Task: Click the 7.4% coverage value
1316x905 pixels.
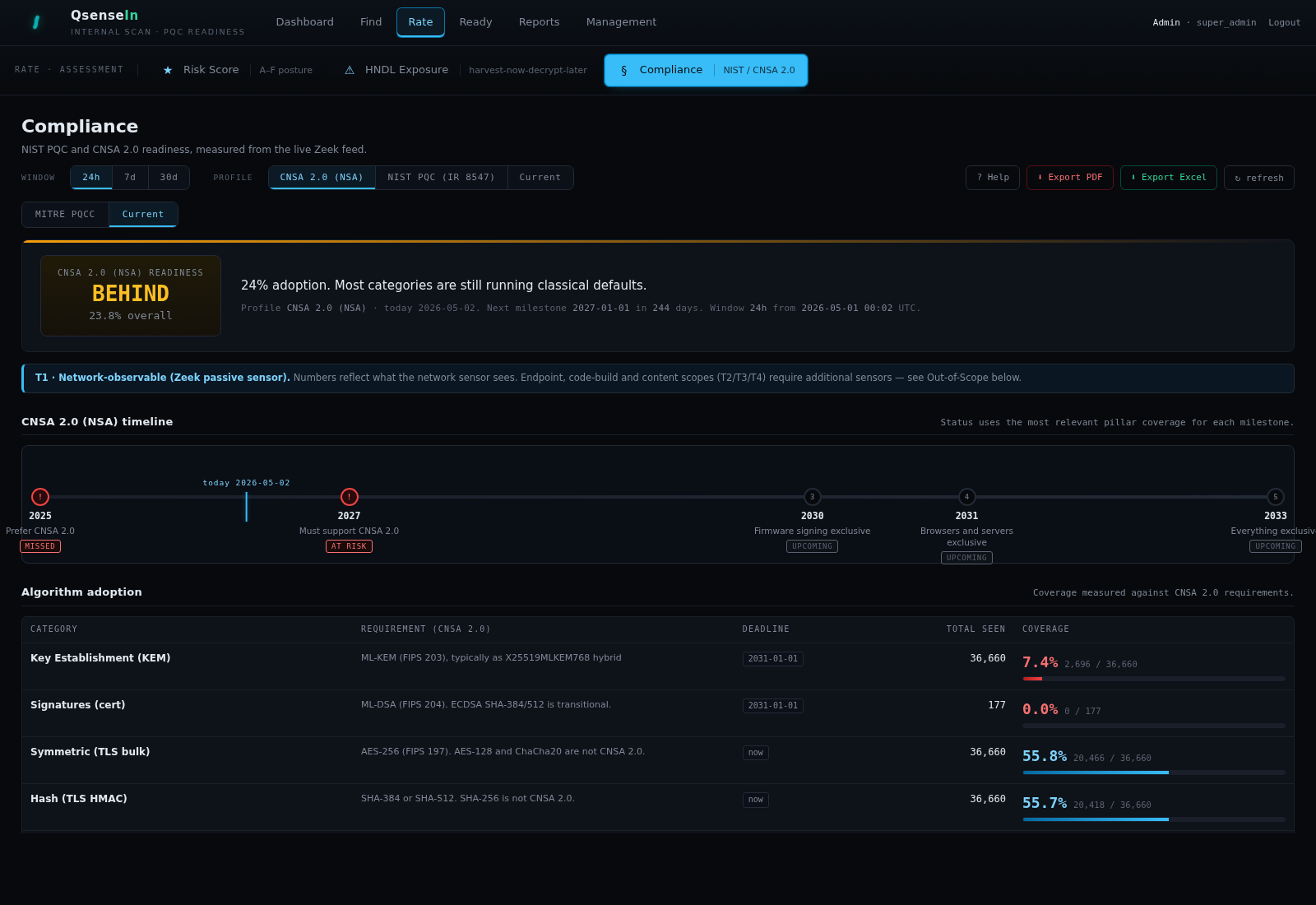Action: [1040, 662]
